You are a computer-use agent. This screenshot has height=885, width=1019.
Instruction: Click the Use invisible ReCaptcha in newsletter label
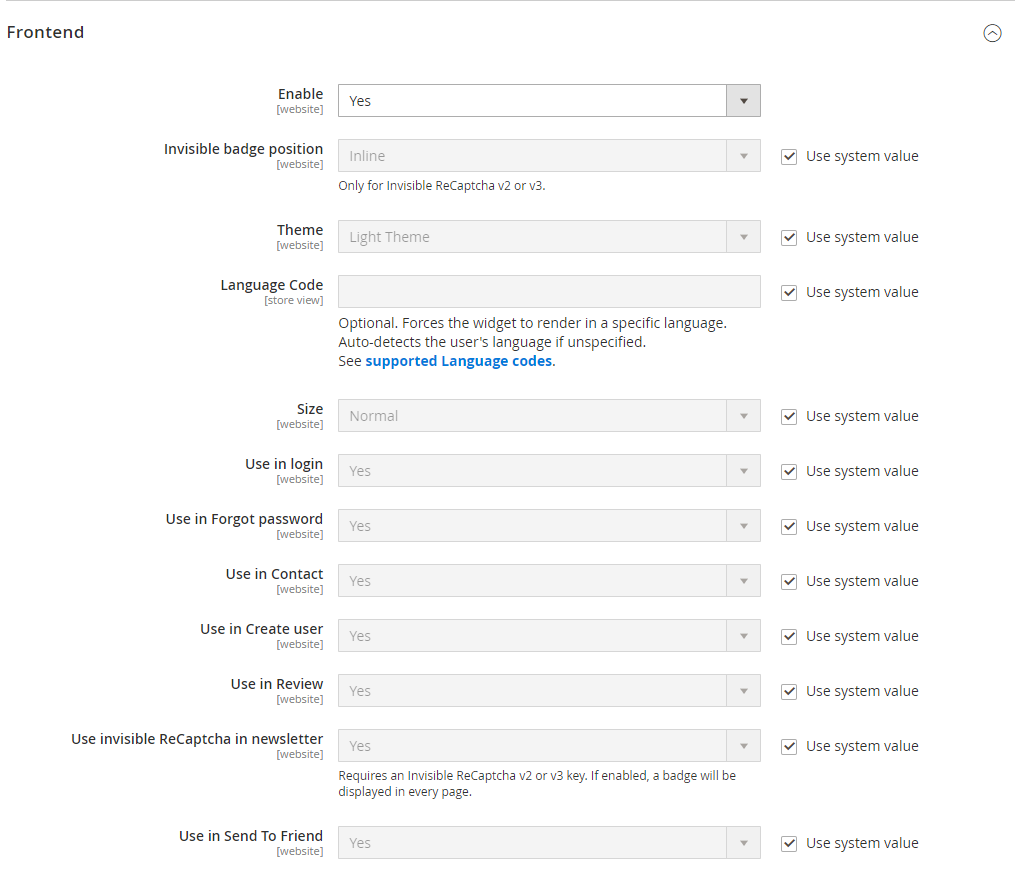tap(197, 739)
